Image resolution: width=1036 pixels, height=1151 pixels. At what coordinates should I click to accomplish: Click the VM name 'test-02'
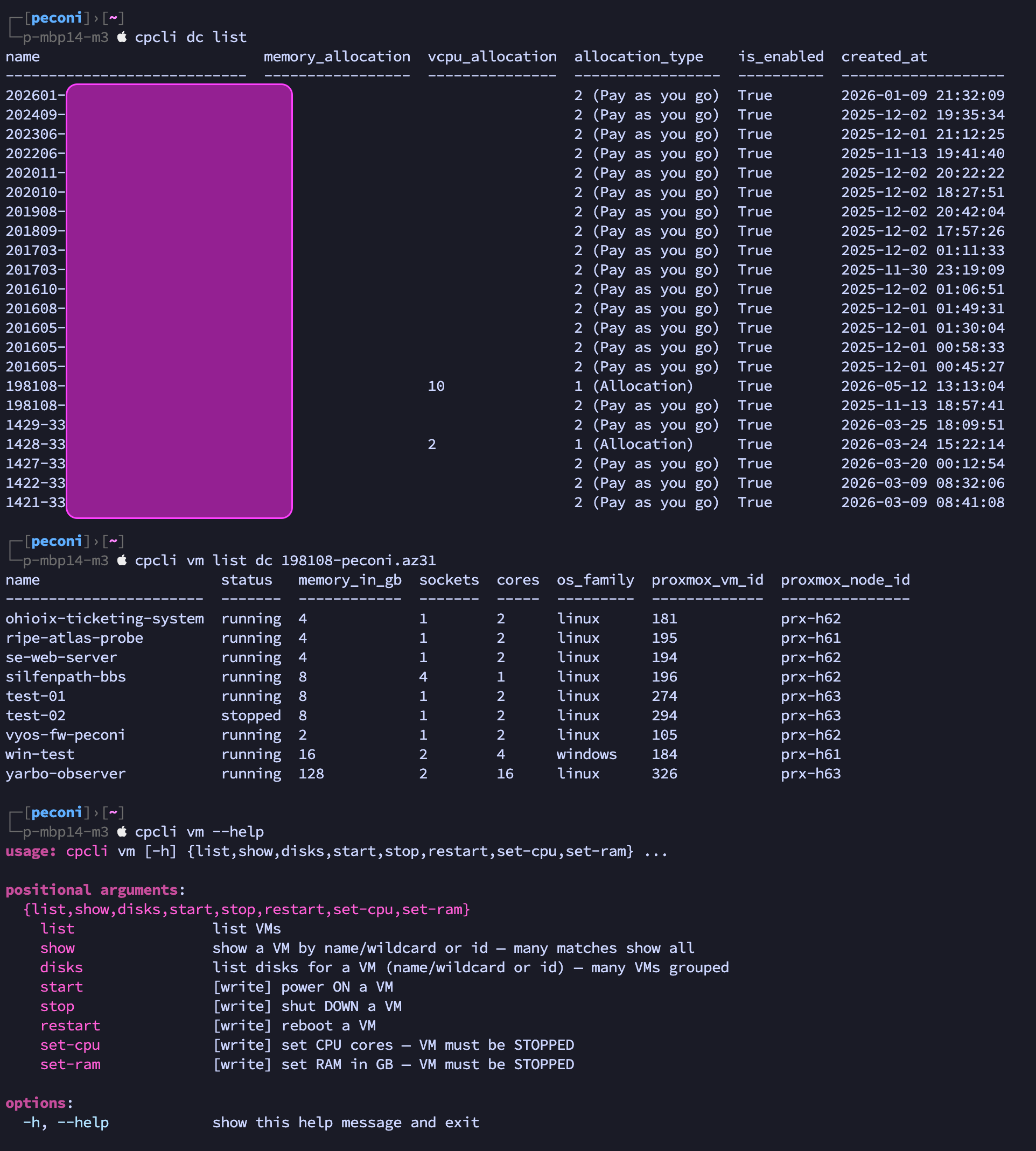tap(36, 715)
